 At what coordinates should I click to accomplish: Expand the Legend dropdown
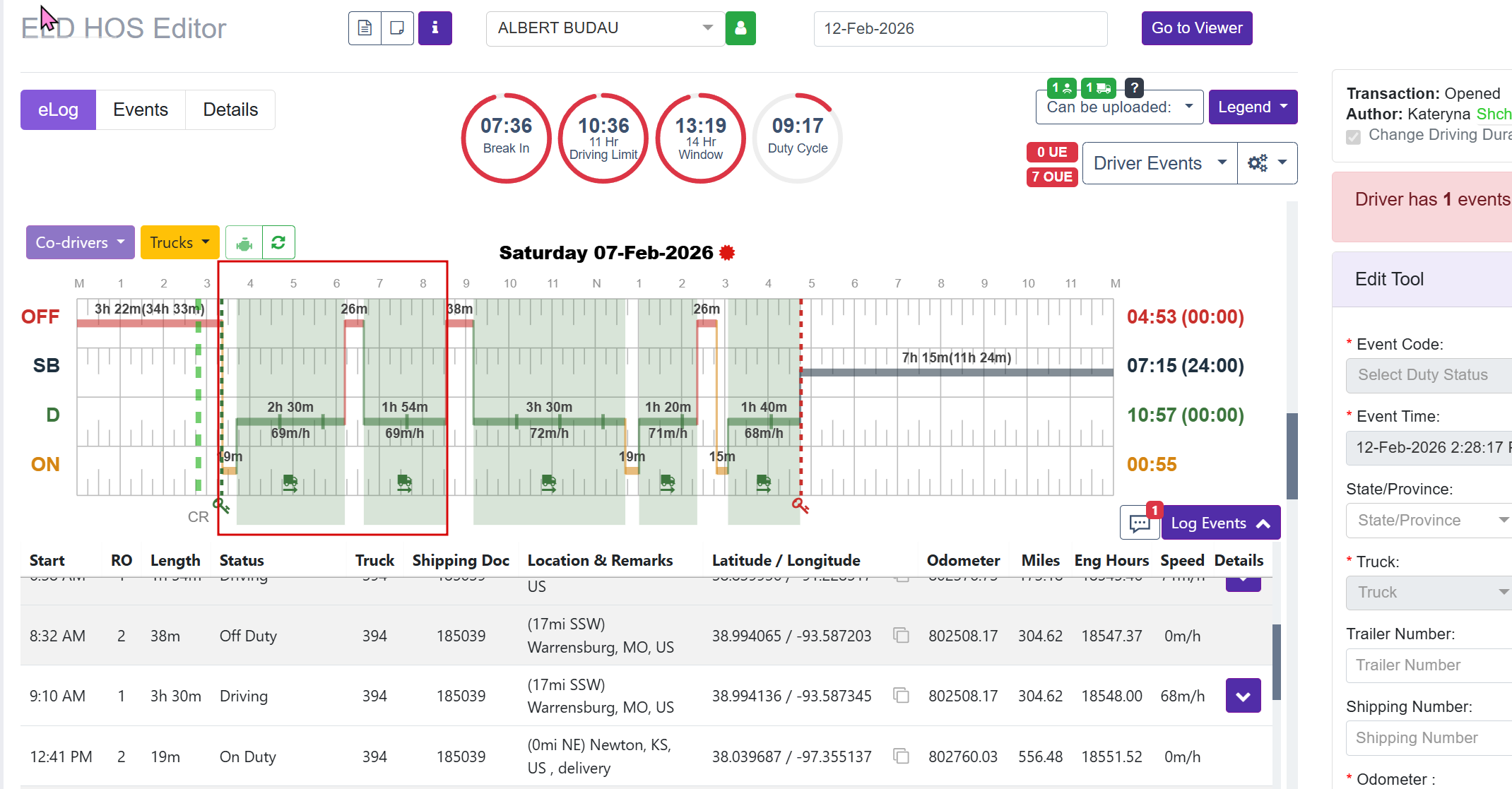[x=1252, y=107]
